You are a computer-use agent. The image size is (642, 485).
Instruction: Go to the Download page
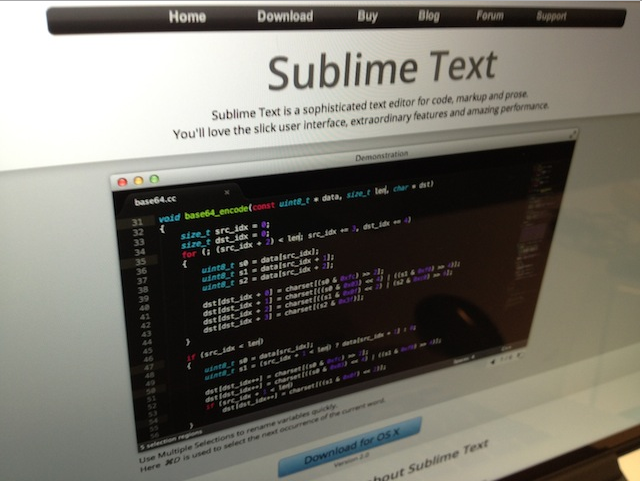[x=285, y=16]
